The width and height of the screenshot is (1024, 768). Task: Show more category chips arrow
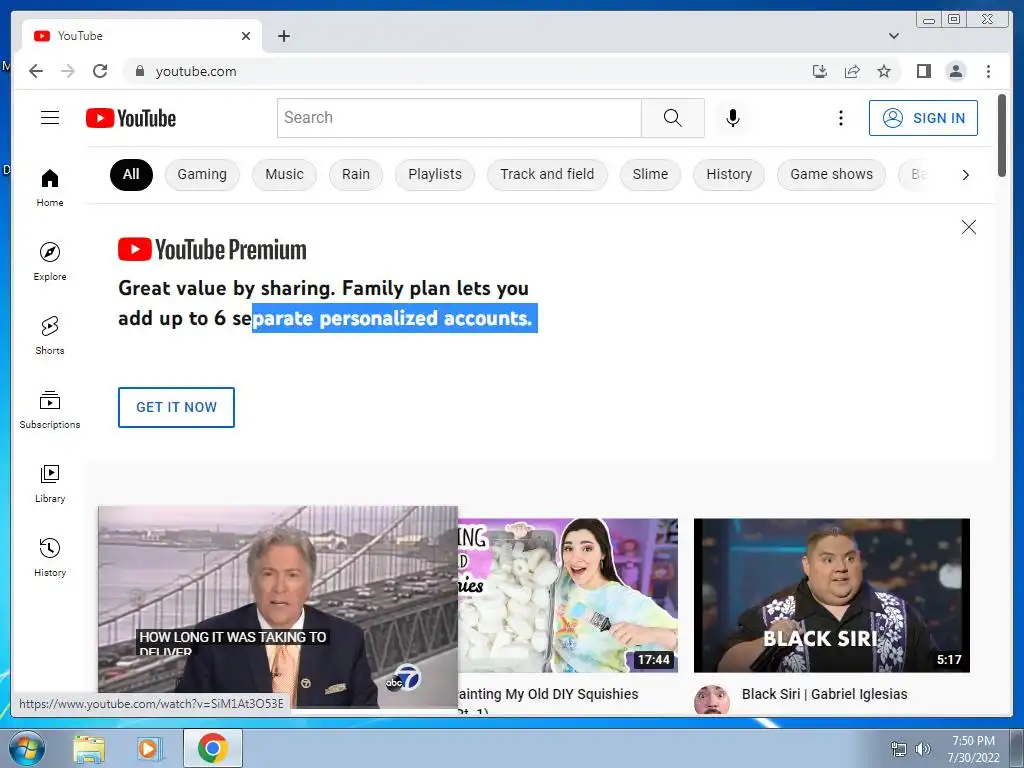pyautogui.click(x=965, y=174)
